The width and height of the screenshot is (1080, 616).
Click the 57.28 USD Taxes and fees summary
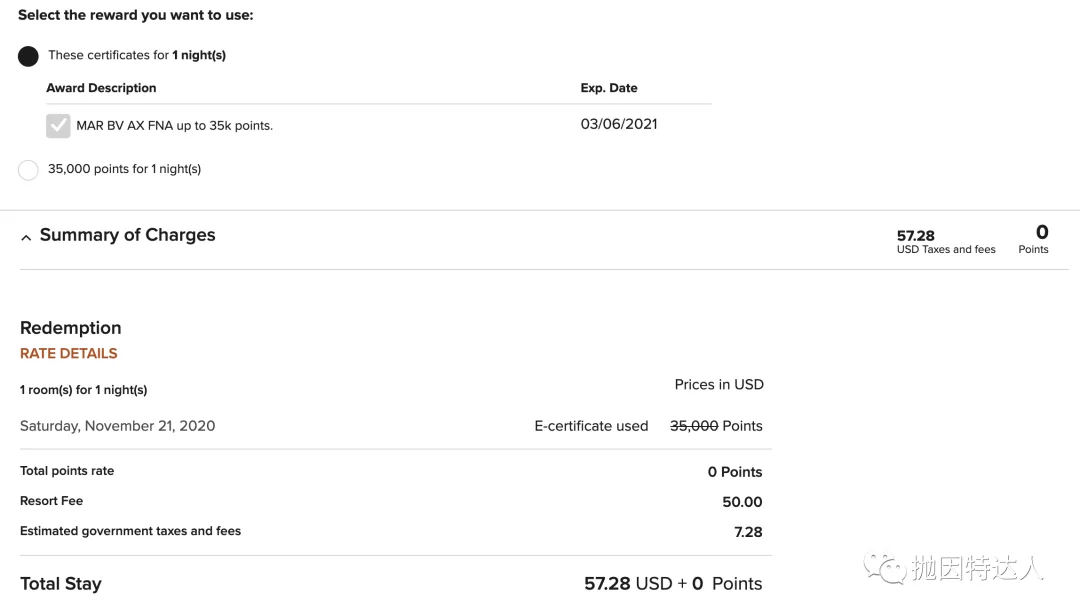(x=946, y=242)
